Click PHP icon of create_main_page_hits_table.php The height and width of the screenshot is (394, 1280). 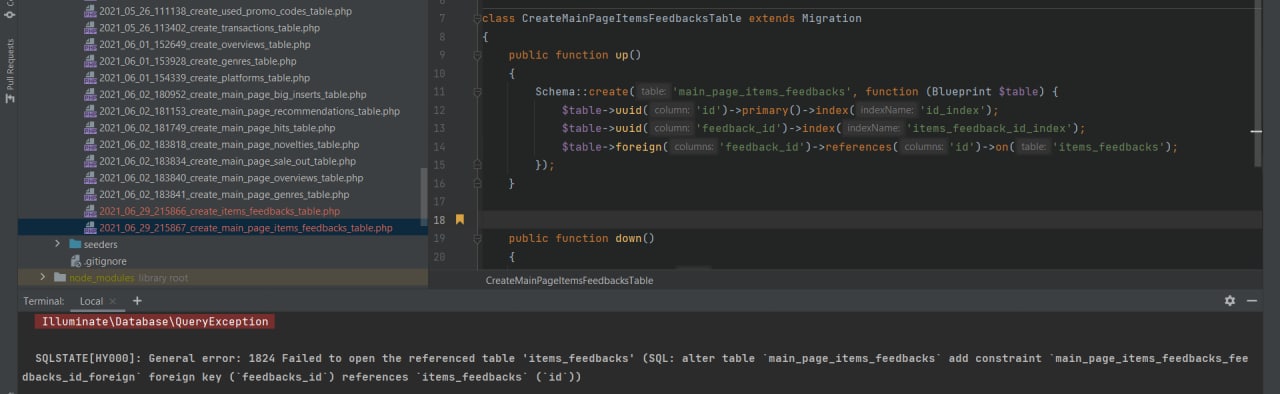pyautogui.click(x=90, y=128)
